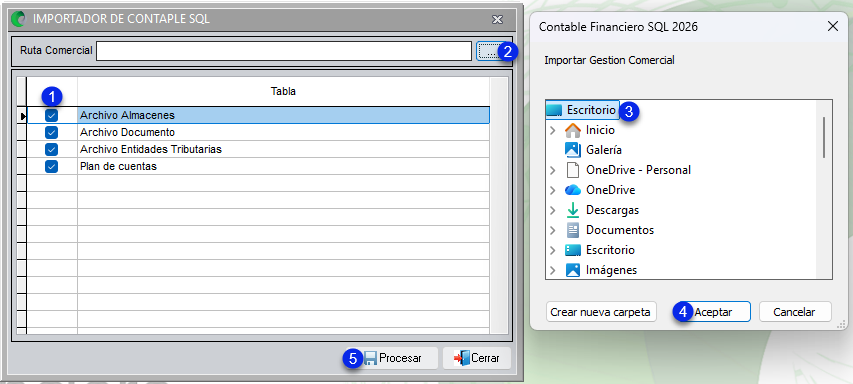Viewport: 853px width, 384px height.
Task: Click the Descargas download arrow icon
Action: [573, 210]
